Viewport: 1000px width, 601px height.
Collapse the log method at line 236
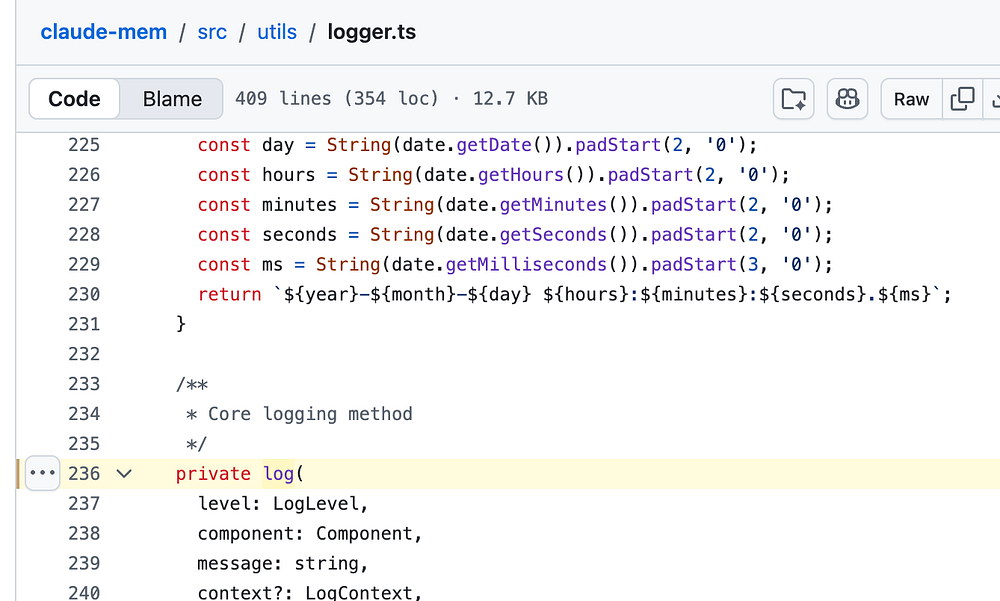[124, 473]
